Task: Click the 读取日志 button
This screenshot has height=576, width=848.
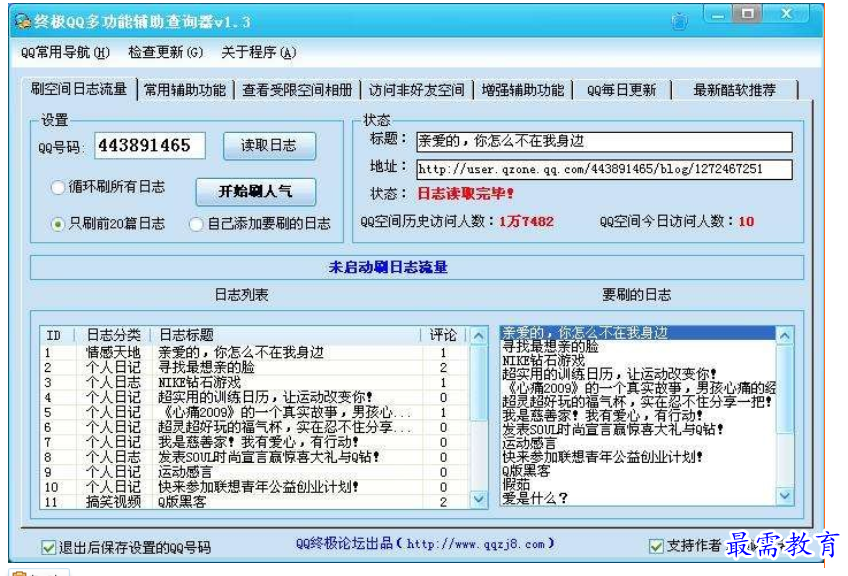Action: point(269,145)
